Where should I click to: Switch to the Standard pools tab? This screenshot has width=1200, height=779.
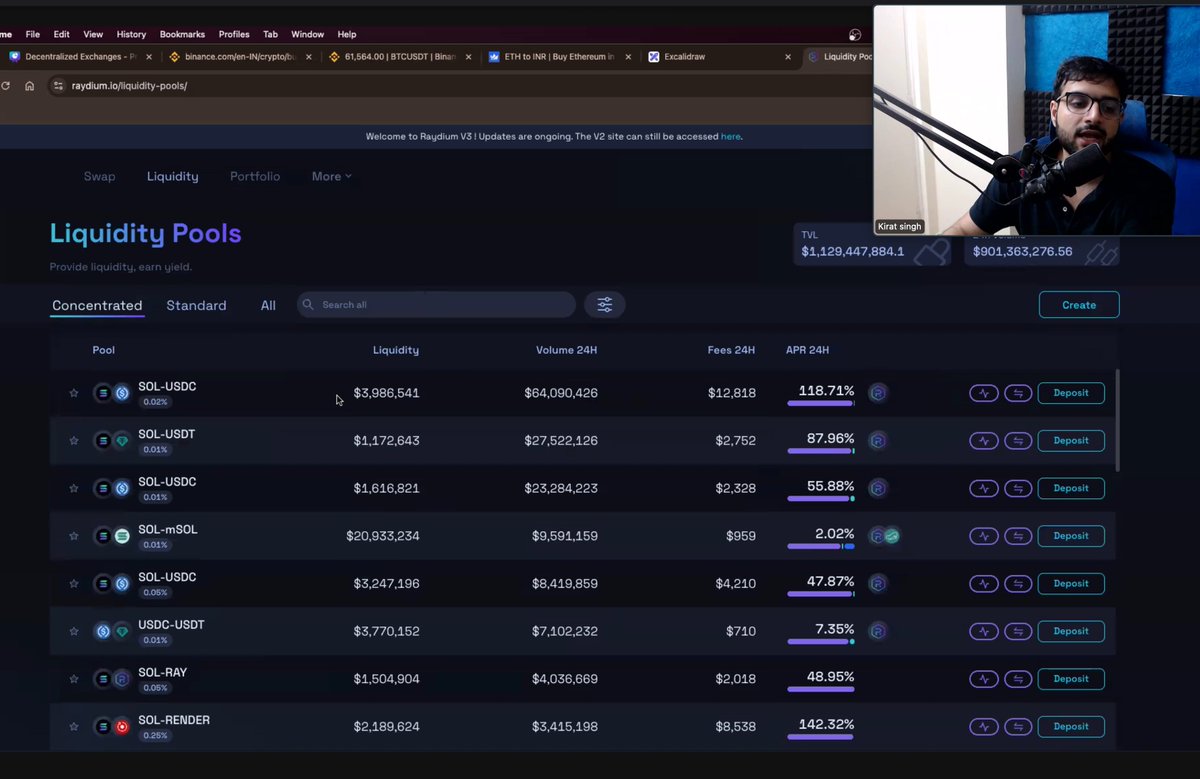pyautogui.click(x=196, y=305)
